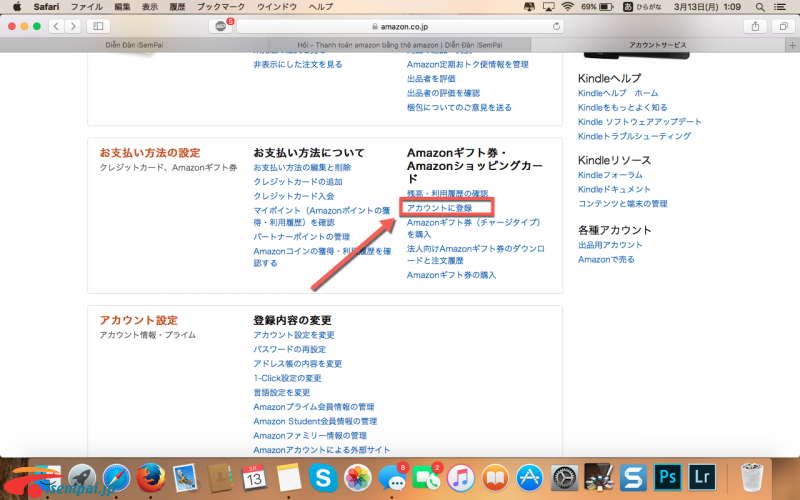Open Photos from the dock

pyautogui.click(x=358, y=478)
